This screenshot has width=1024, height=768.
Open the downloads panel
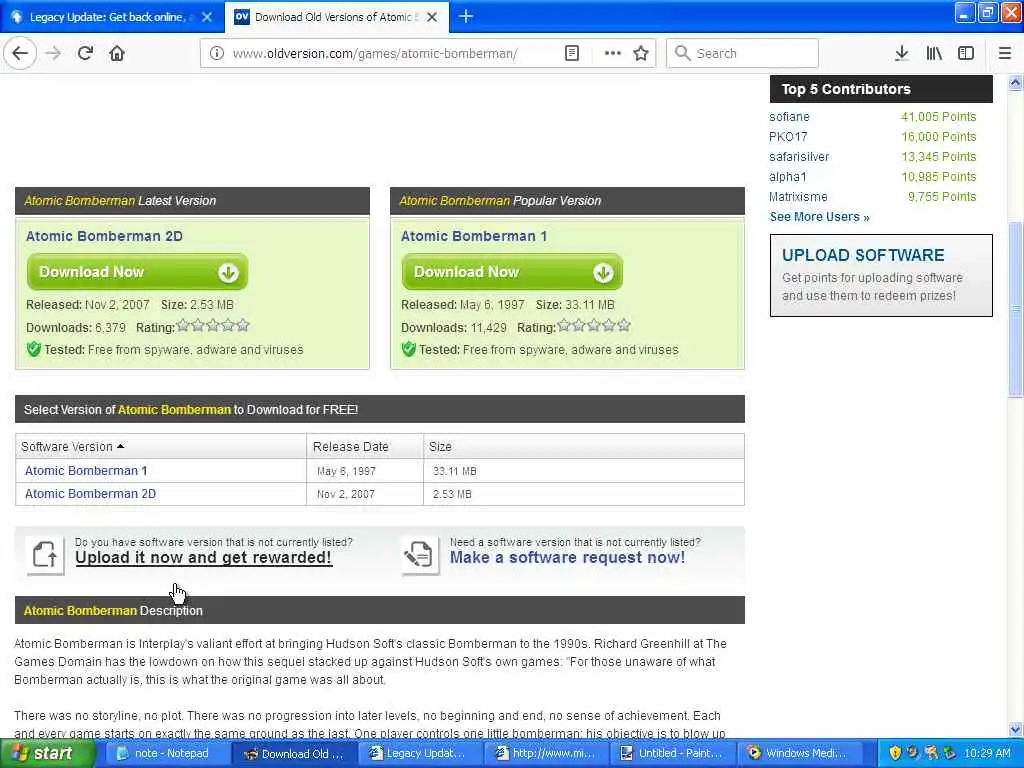(x=901, y=53)
